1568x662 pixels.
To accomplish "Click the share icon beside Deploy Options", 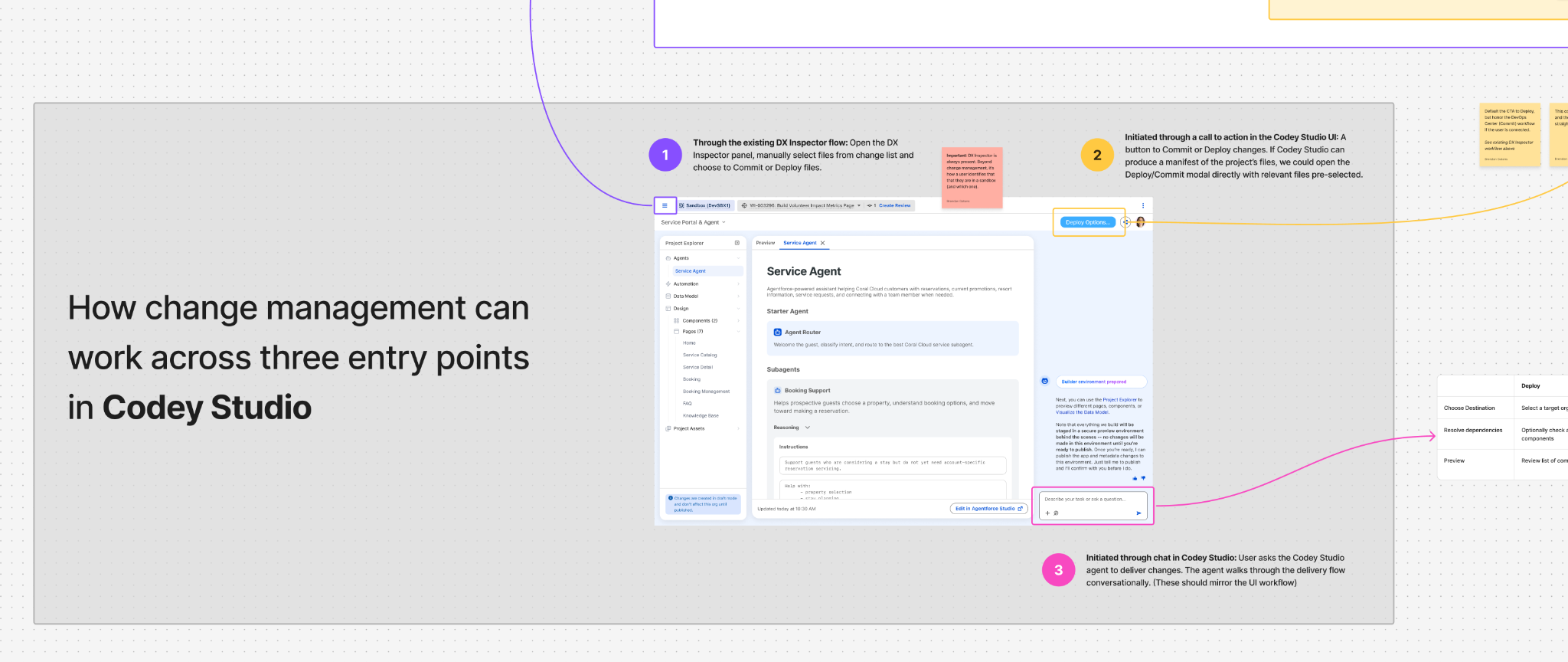I will point(1125,222).
